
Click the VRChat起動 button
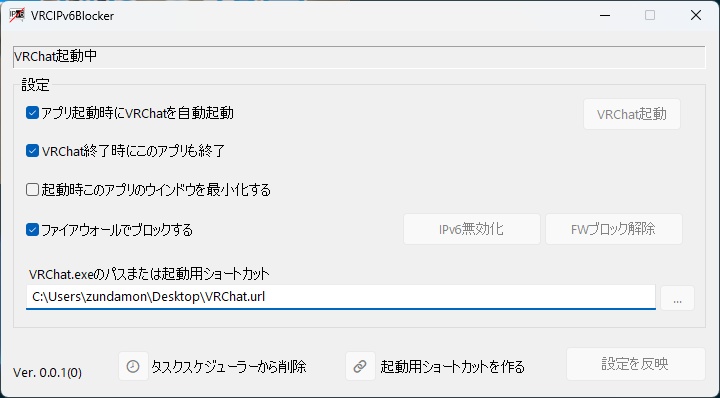[x=632, y=114]
